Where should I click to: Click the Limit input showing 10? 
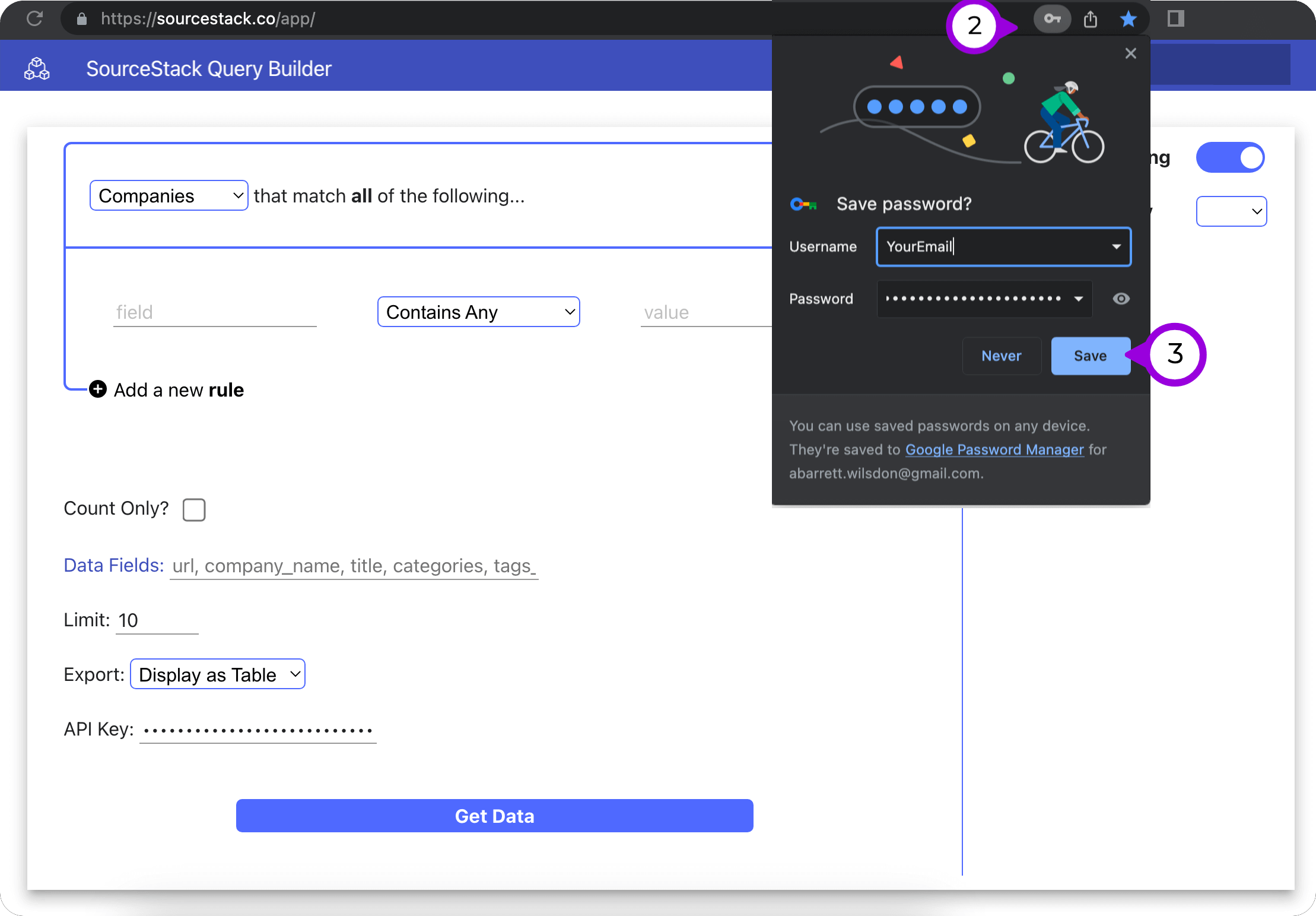pos(157,620)
